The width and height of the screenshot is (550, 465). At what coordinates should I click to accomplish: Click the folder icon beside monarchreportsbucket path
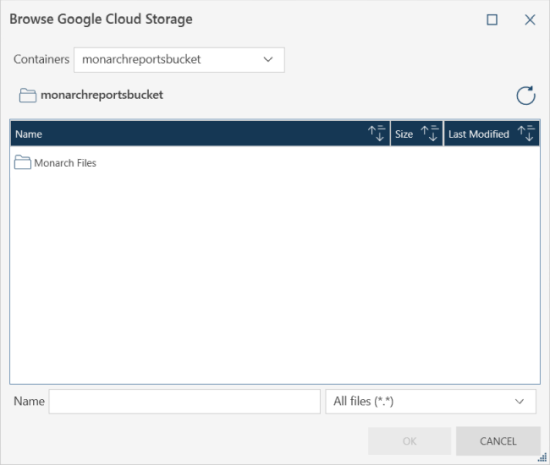coord(27,95)
